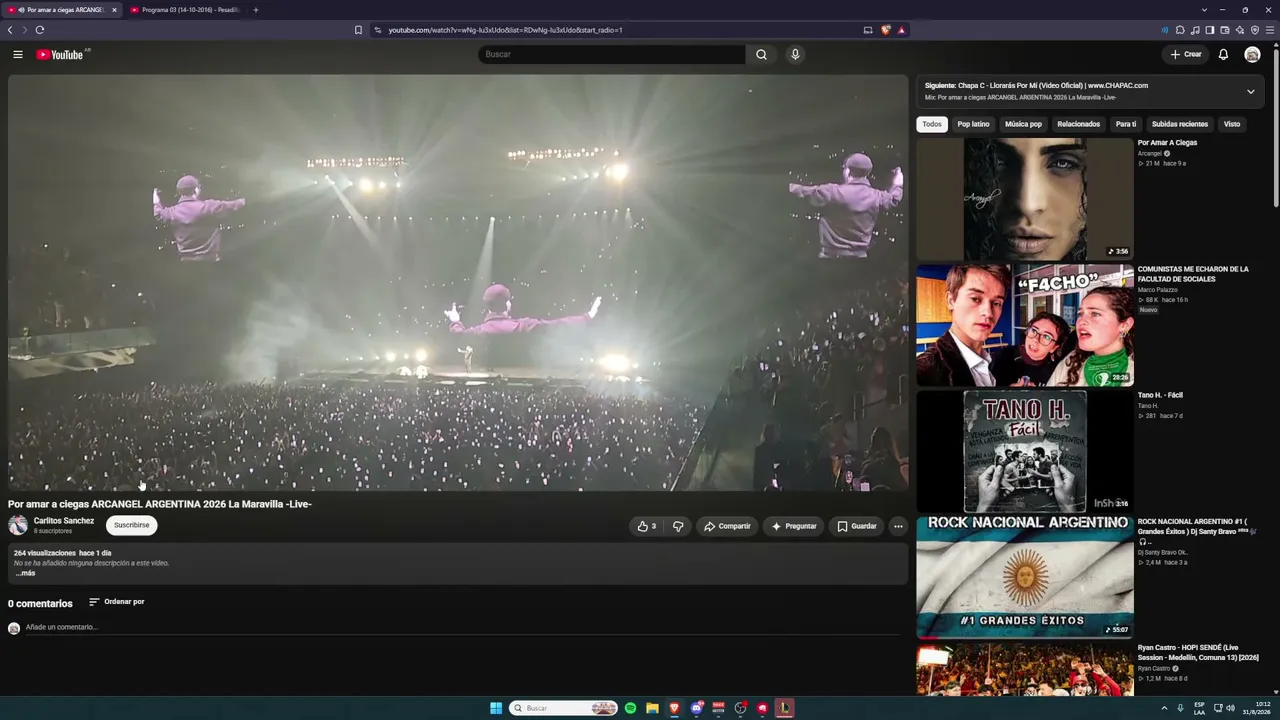
Task: Select the Pop latino filter chip
Action: click(973, 124)
